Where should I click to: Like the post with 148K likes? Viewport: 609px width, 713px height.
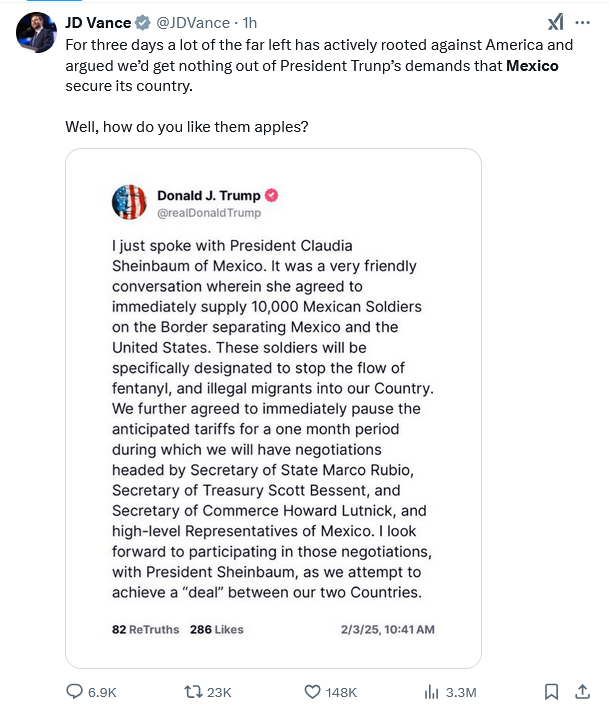(312, 692)
